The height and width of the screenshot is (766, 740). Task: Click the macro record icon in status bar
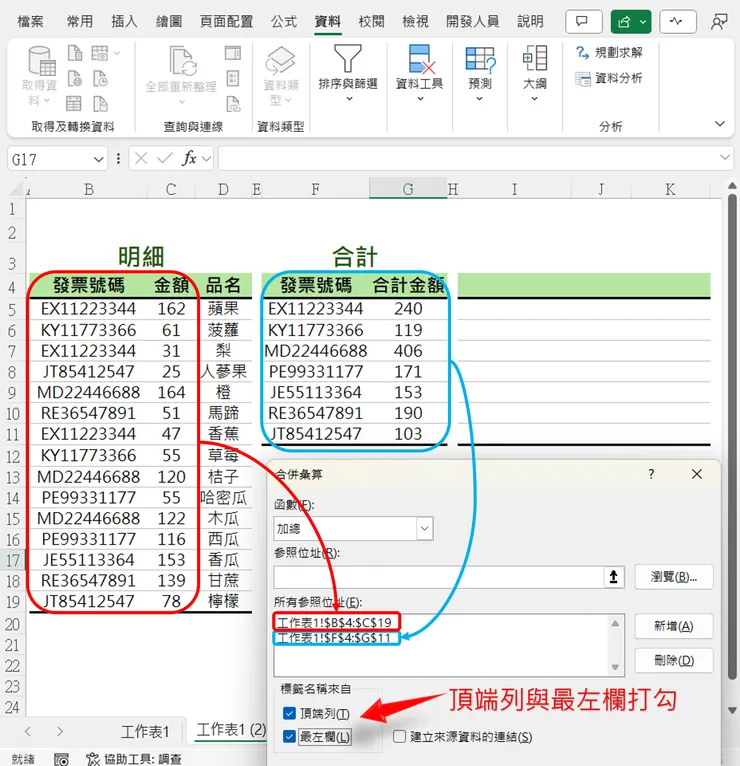pyautogui.click(x=62, y=759)
